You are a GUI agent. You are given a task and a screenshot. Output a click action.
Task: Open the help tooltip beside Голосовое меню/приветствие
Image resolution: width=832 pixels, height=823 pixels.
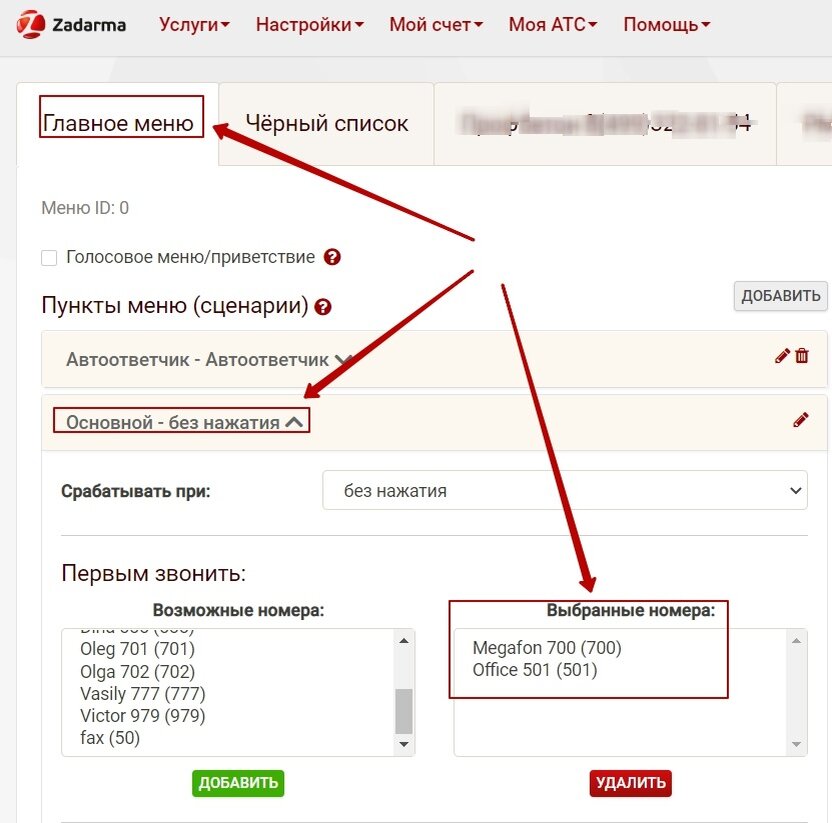point(332,257)
